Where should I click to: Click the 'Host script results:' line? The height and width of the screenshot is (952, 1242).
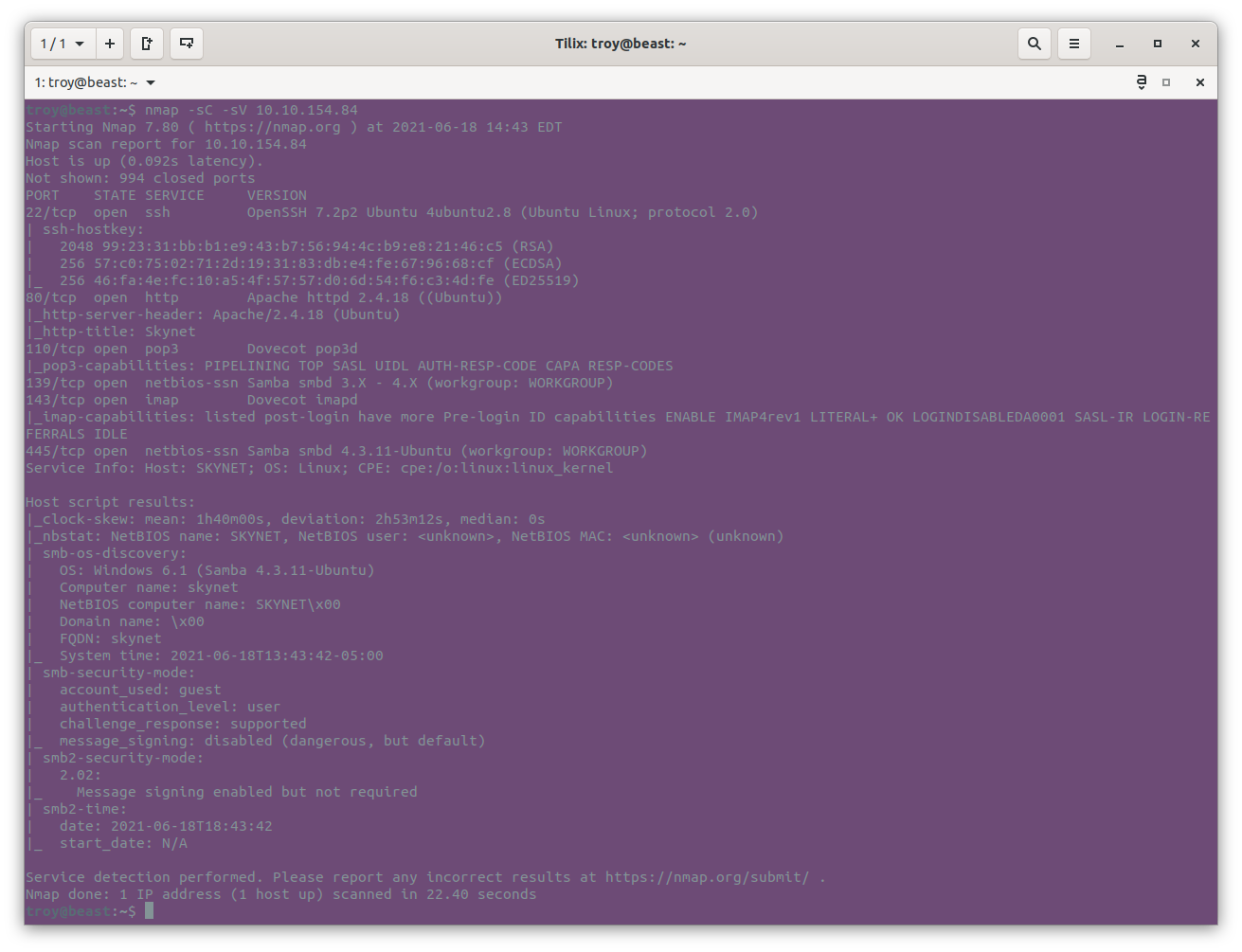pyautogui.click(x=111, y=502)
